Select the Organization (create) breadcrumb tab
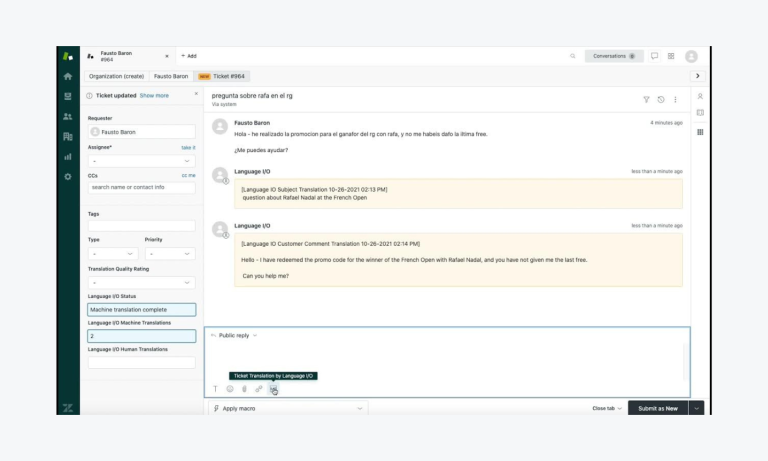 (117, 76)
